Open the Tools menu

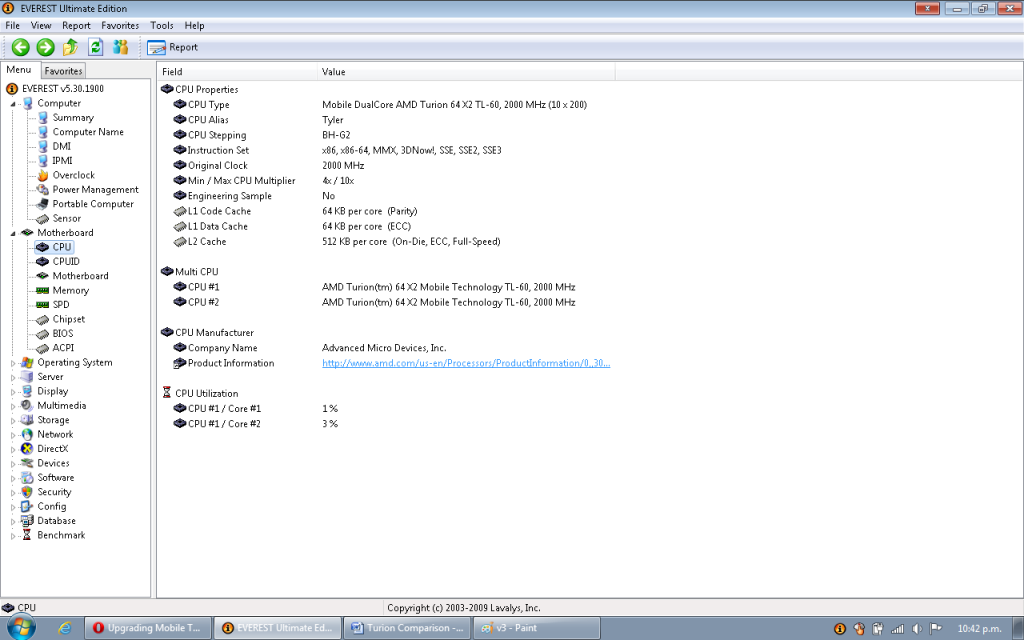(x=162, y=25)
